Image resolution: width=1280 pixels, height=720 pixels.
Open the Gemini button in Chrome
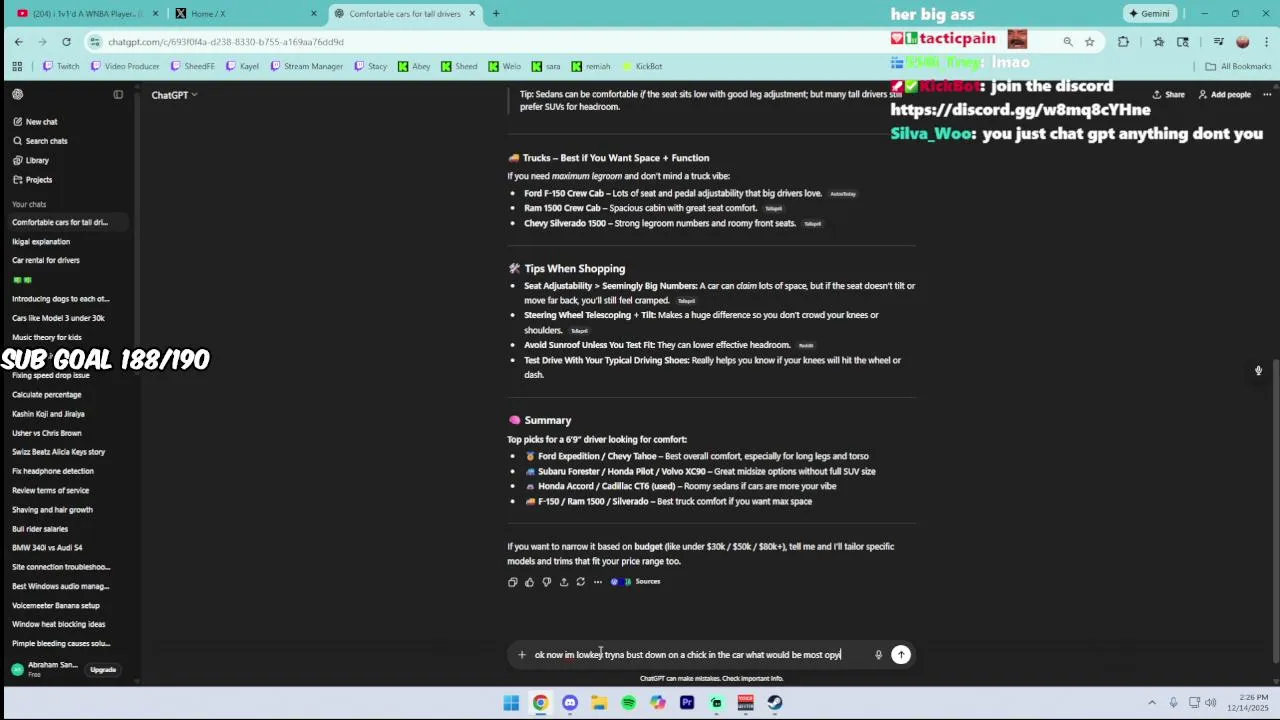coord(1148,14)
